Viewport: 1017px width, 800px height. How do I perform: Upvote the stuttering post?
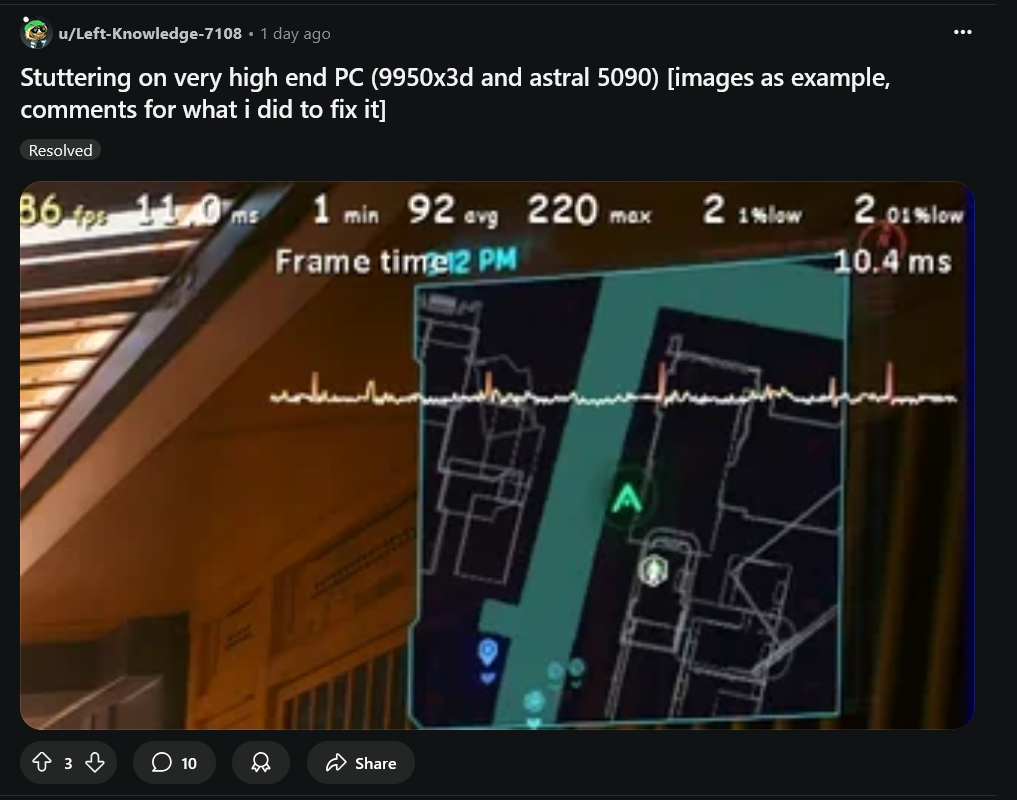(x=42, y=762)
